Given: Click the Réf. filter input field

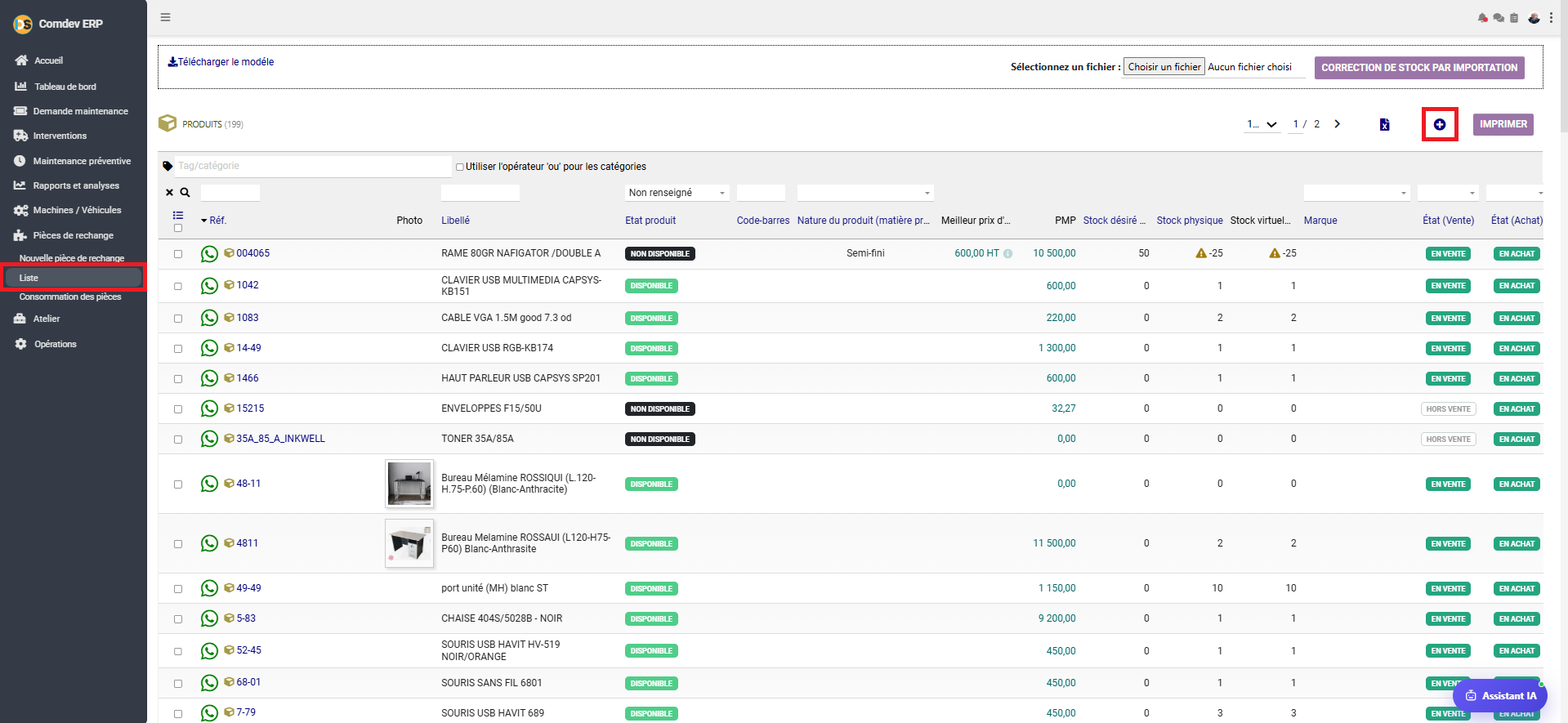Looking at the screenshot, I should (x=230, y=193).
